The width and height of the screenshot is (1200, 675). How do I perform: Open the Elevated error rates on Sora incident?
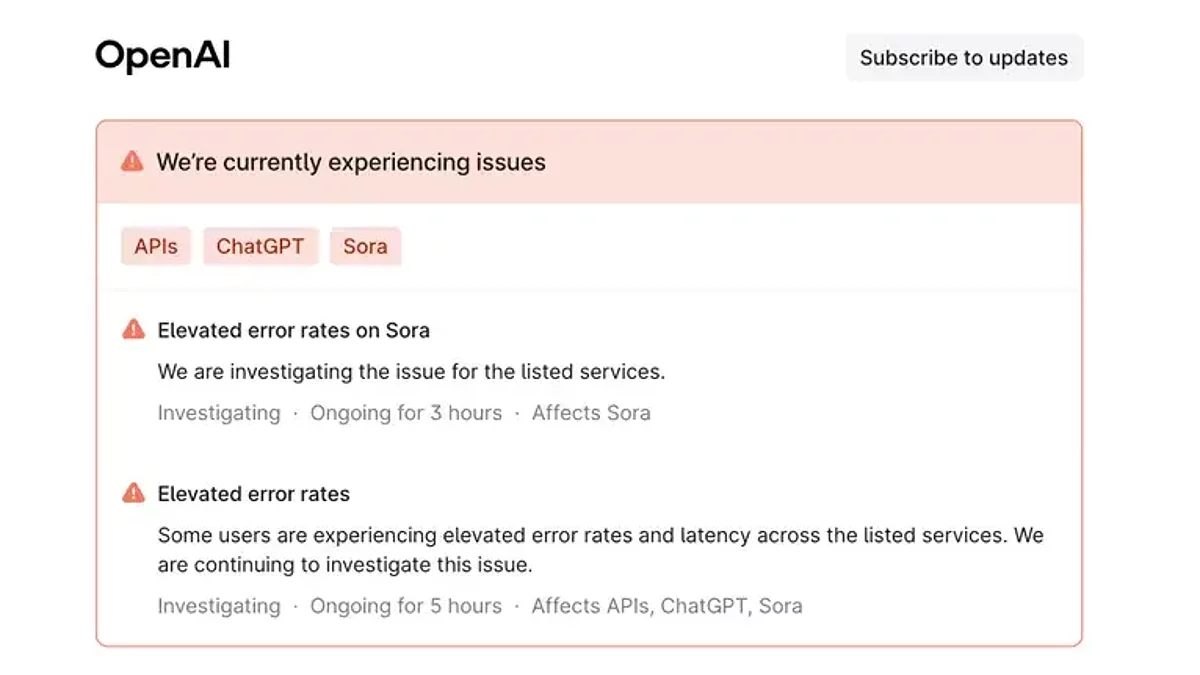coord(293,330)
